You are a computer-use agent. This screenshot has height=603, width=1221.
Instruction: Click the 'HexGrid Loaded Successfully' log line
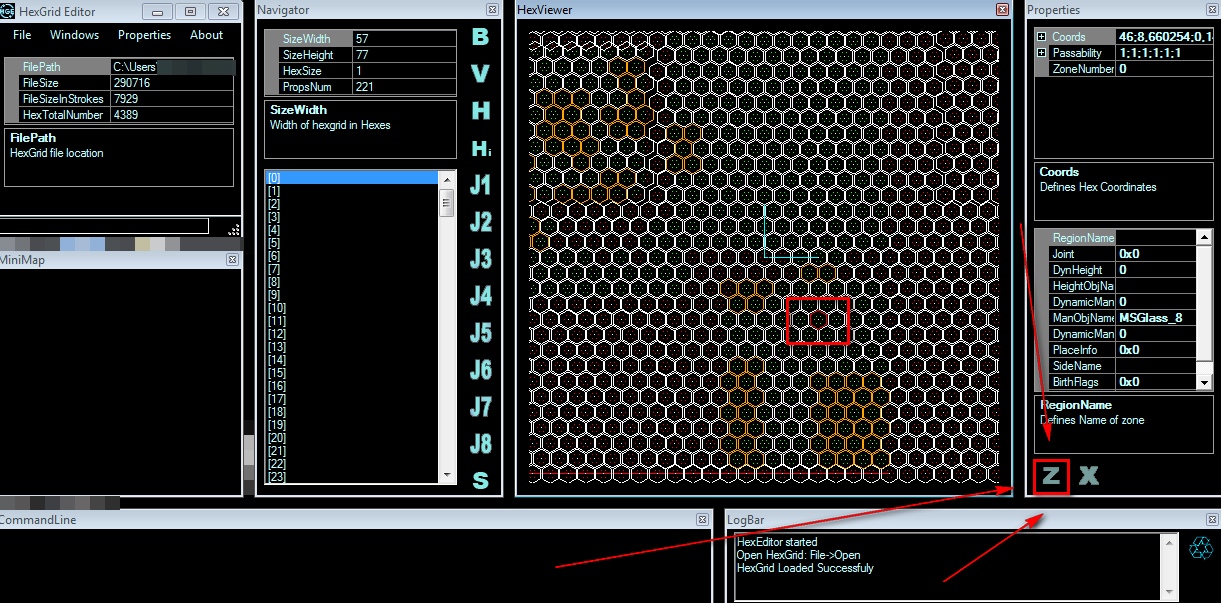805,568
